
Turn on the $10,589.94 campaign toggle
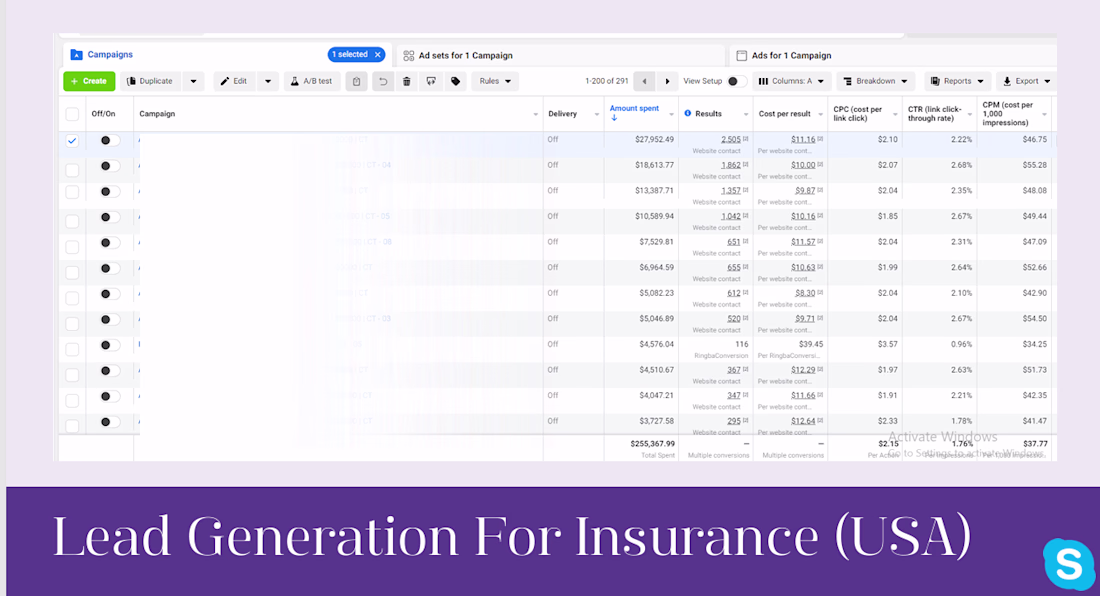pyautogui.click(x=108, y=217)
